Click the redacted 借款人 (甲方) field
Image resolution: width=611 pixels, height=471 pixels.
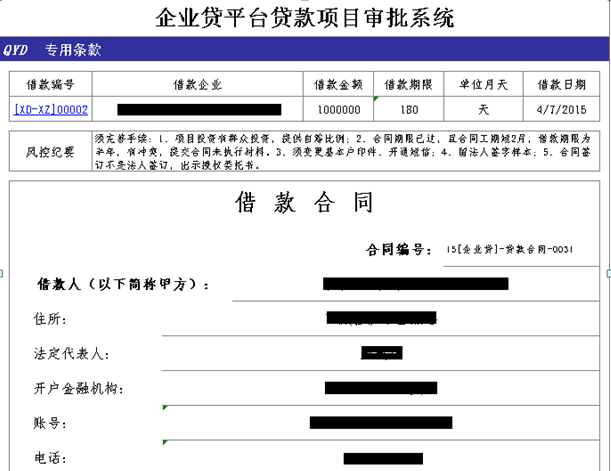pyautogui.click(x=415, y=285)
